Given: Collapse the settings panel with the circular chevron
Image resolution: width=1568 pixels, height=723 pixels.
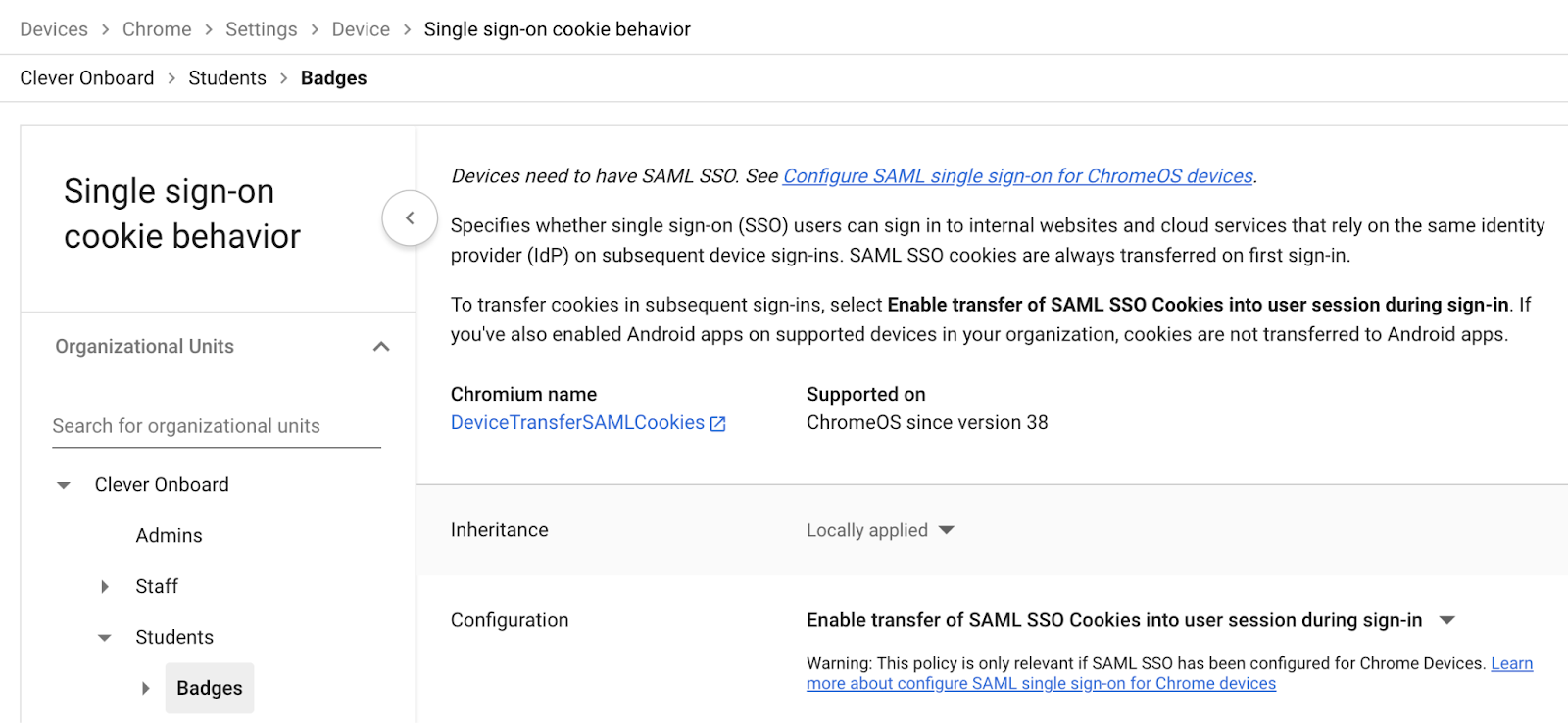Looking at the screenshot, I should pyautogui.click(x=410, y=218).
